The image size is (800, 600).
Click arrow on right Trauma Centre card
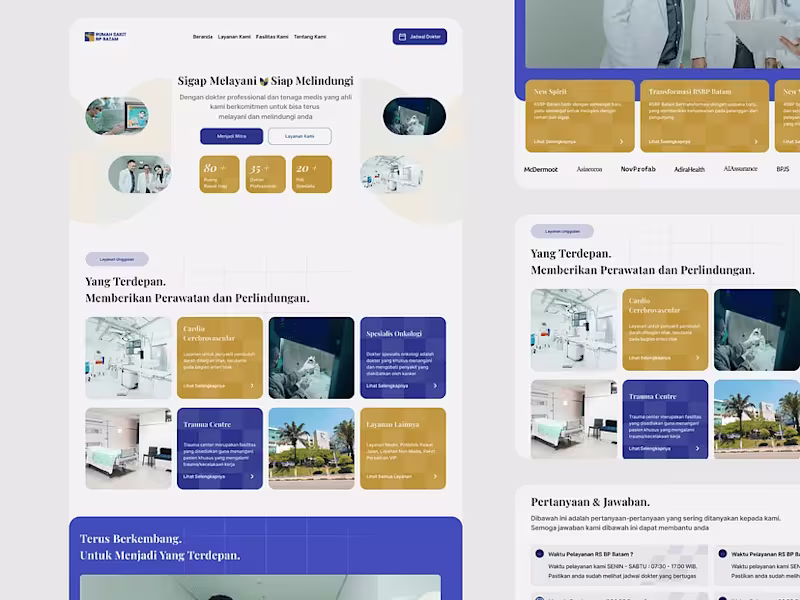(x=697, y=448)
